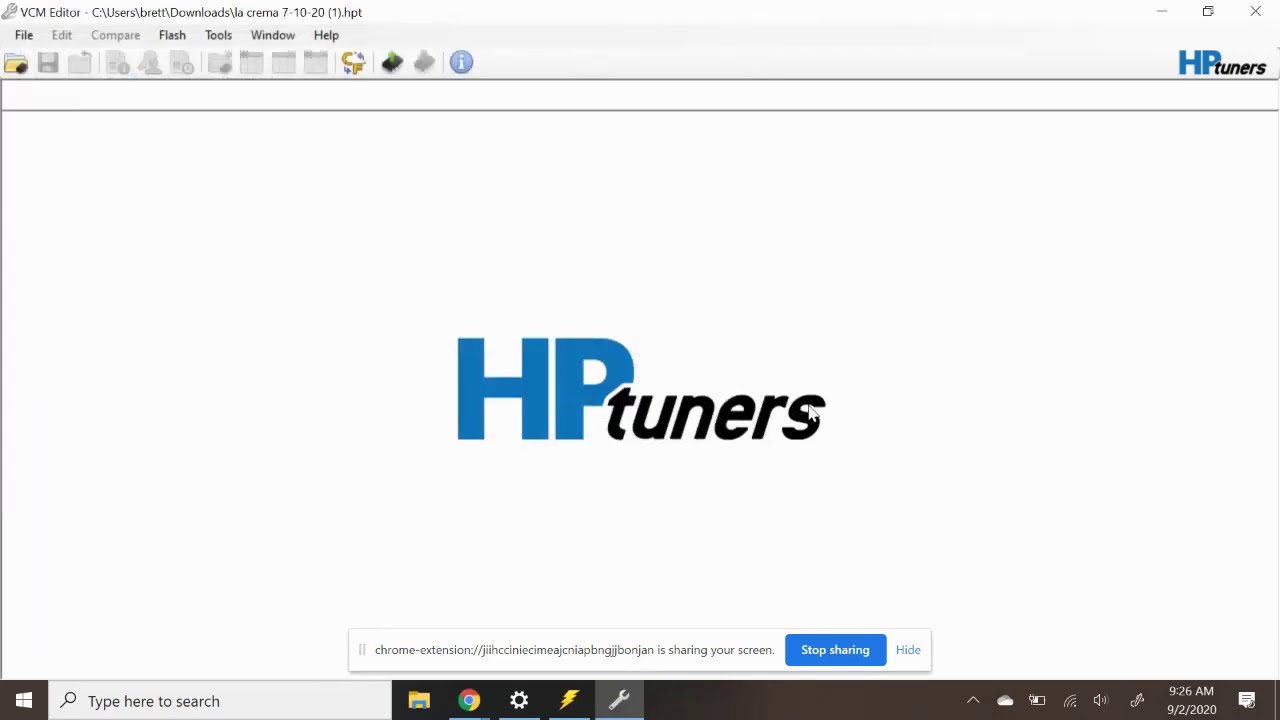Click the greyed-out person silhouette toolbar icon
Image resolution: width=1280 pixels, height=720 pixels.
(x=150, y=63)
